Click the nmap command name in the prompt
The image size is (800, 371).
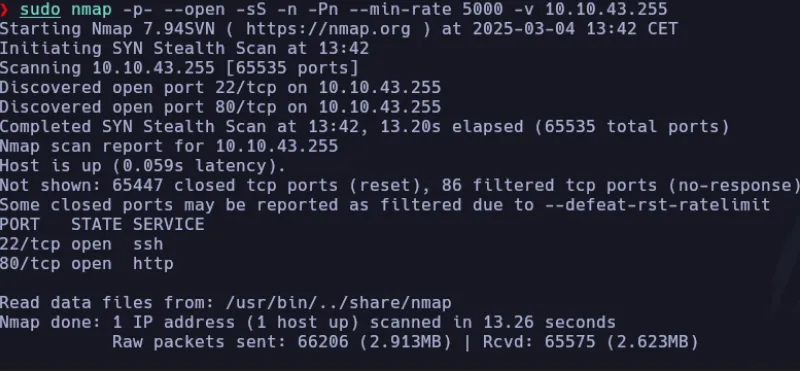coord(91,9)
